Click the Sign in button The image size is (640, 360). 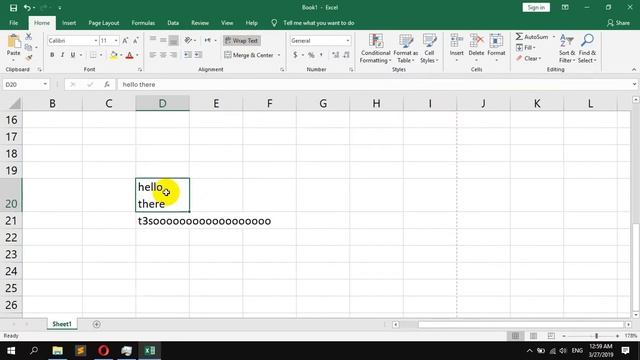[536, 7]
